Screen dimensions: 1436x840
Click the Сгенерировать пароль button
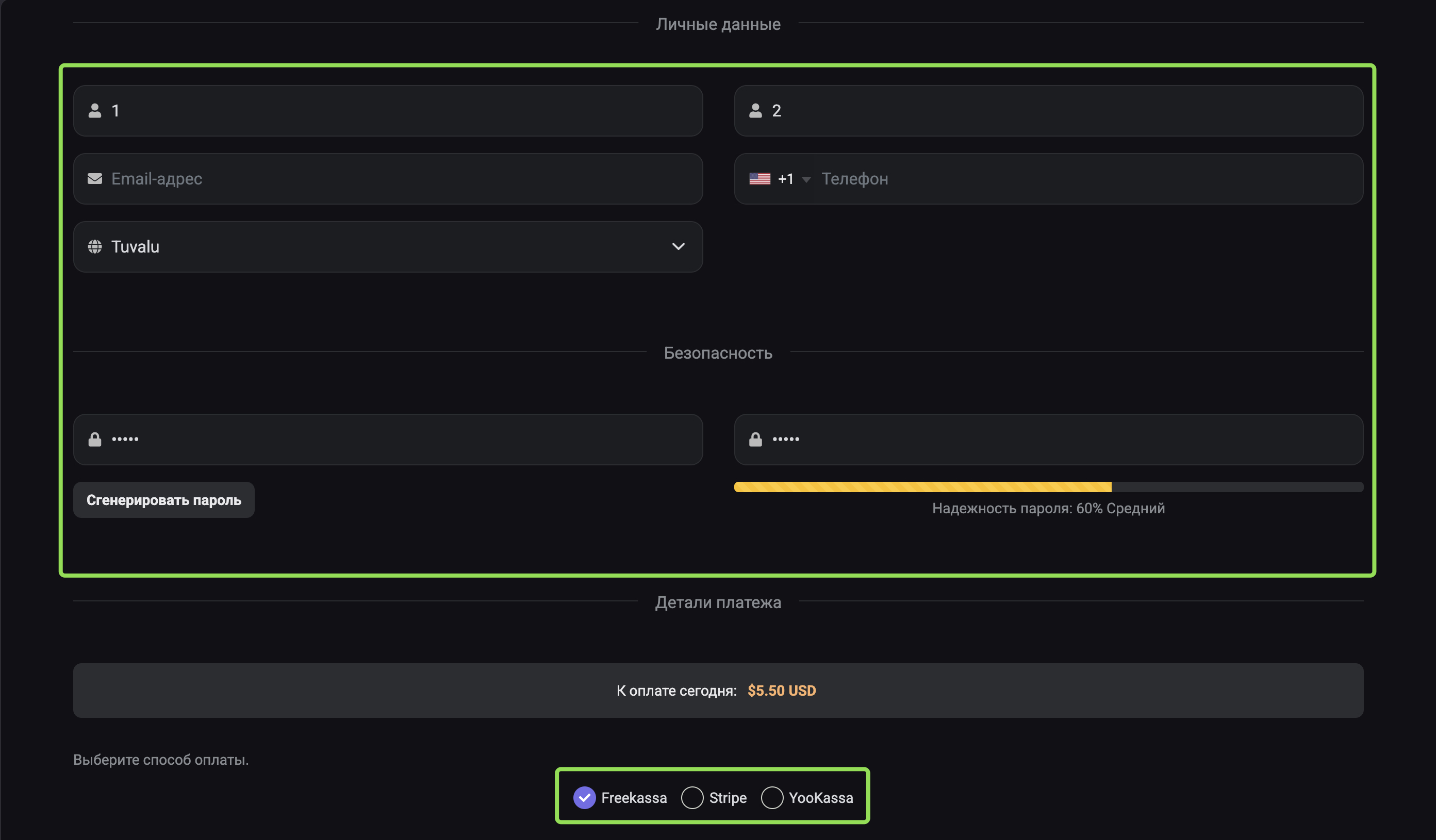(163, 500)
